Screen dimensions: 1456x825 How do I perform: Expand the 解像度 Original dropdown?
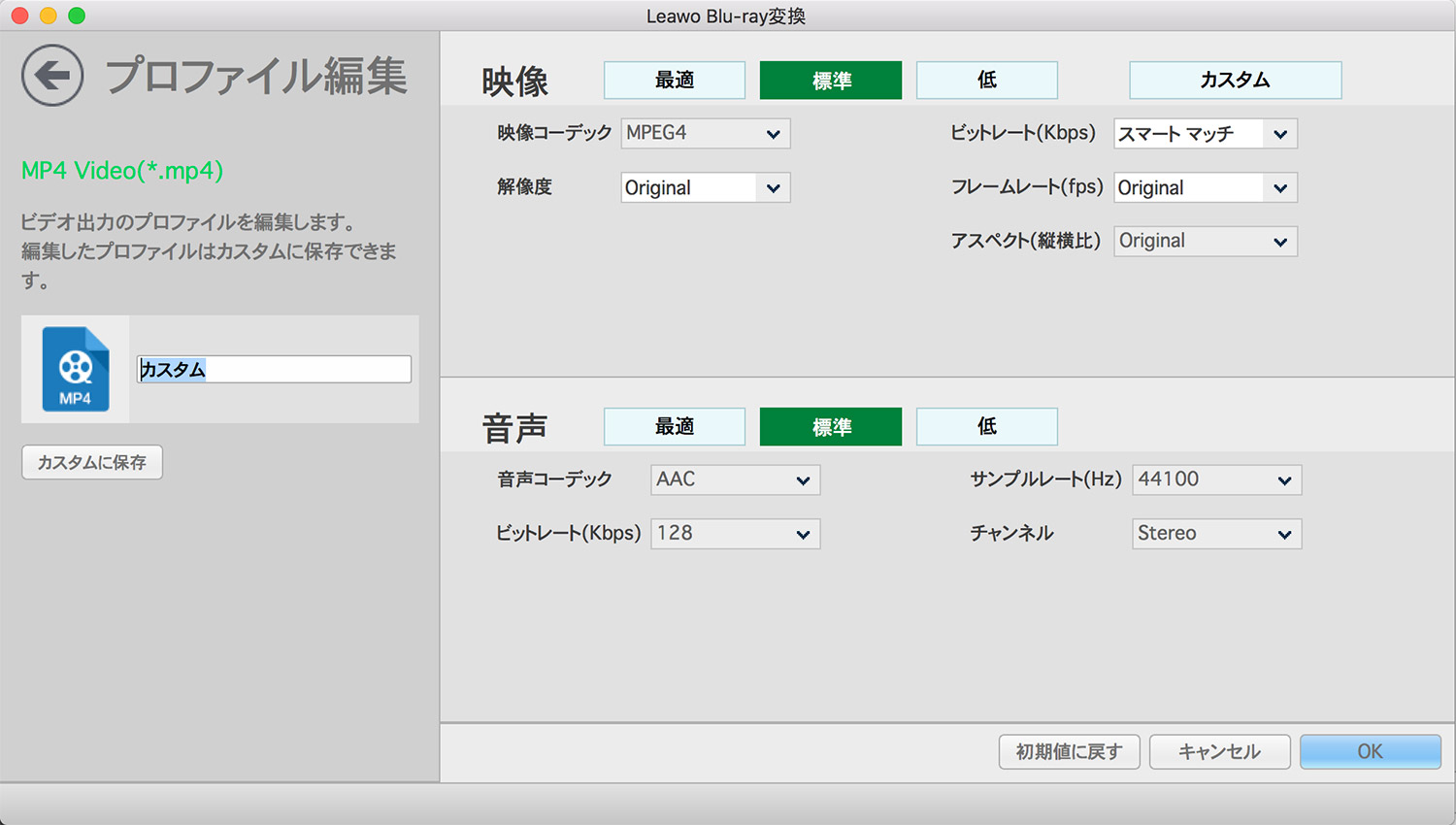pos(706,188)
